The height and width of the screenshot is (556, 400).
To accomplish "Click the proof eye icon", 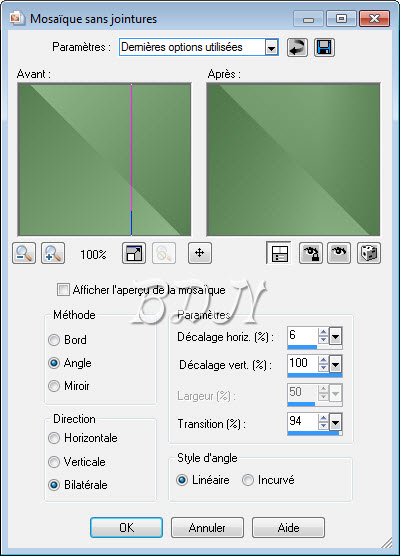I will click(339, 253).
